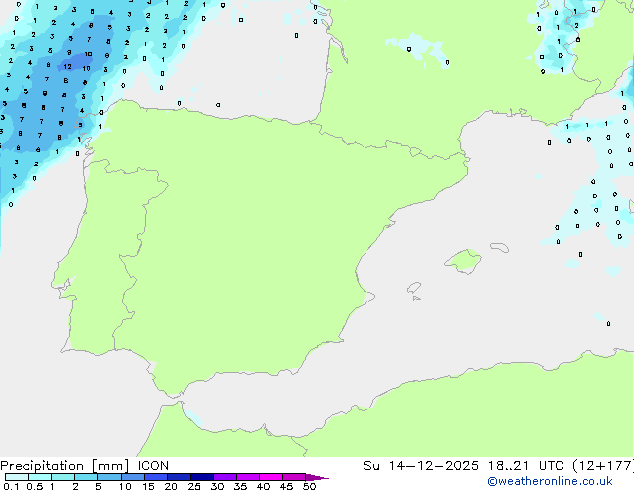Click the '45' legend scale label
634x490 pixels.
point(286,486)
